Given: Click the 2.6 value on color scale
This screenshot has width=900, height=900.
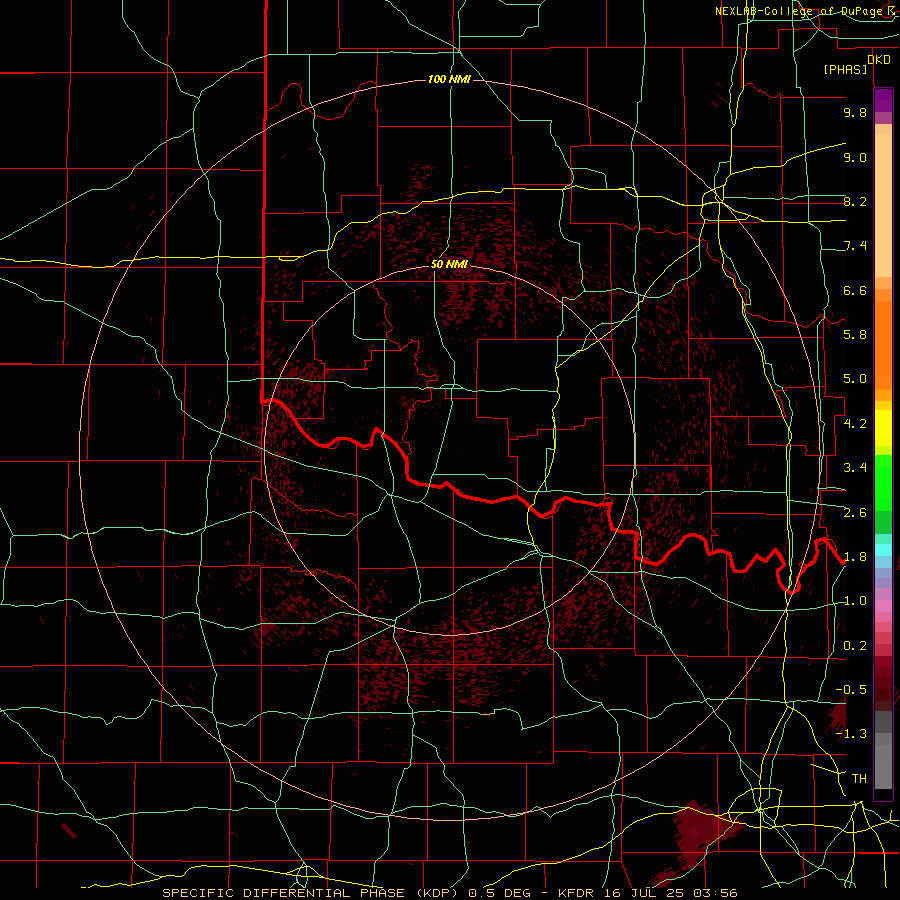Looking at the screenshot, I should 855,513.
